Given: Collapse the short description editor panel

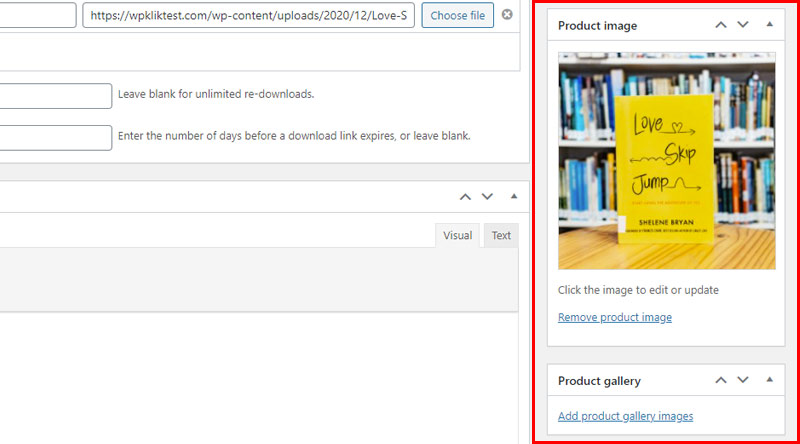Looking at the screenshot, I should click(514, 196).
